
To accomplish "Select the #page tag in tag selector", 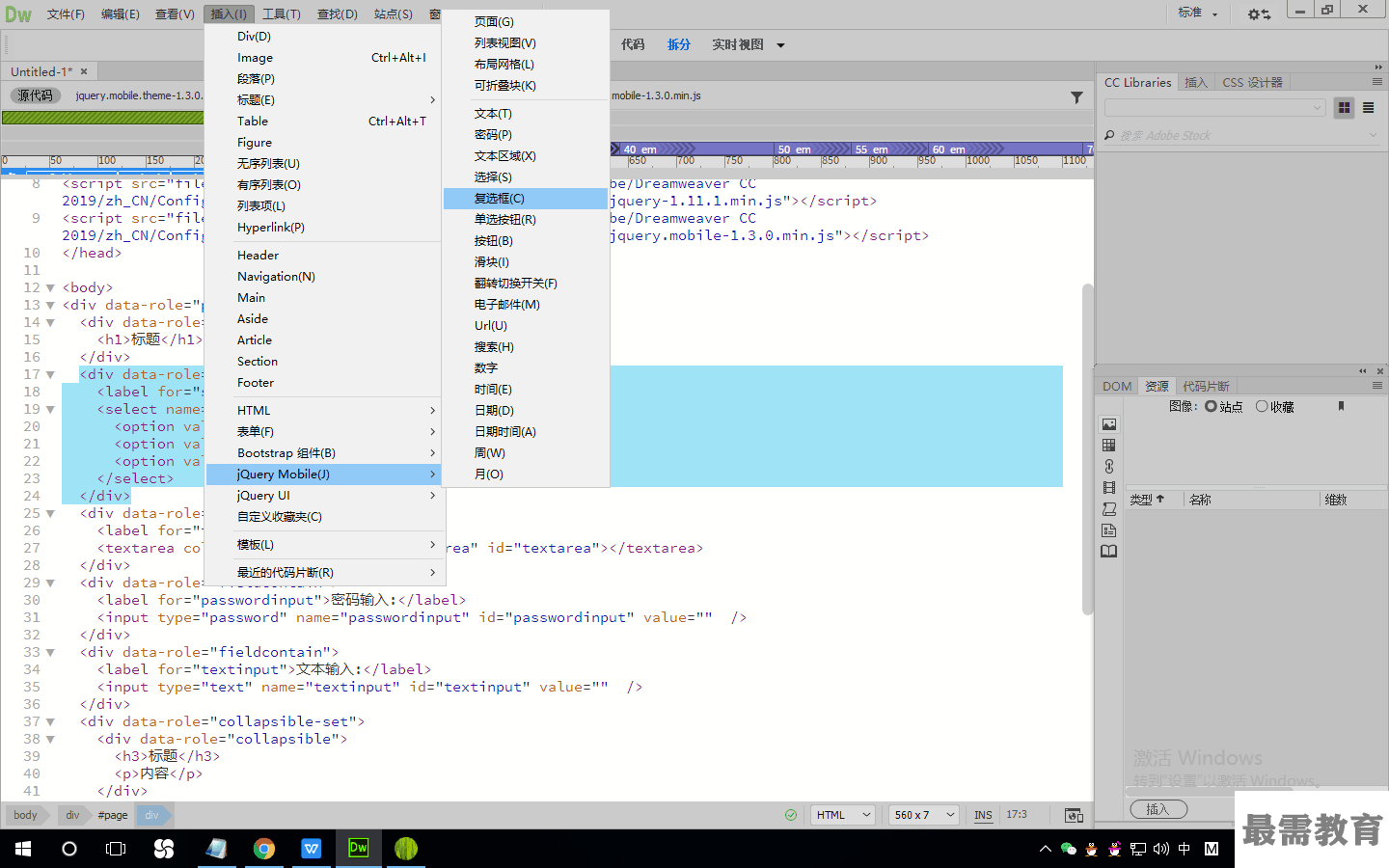I will (113, 815).
